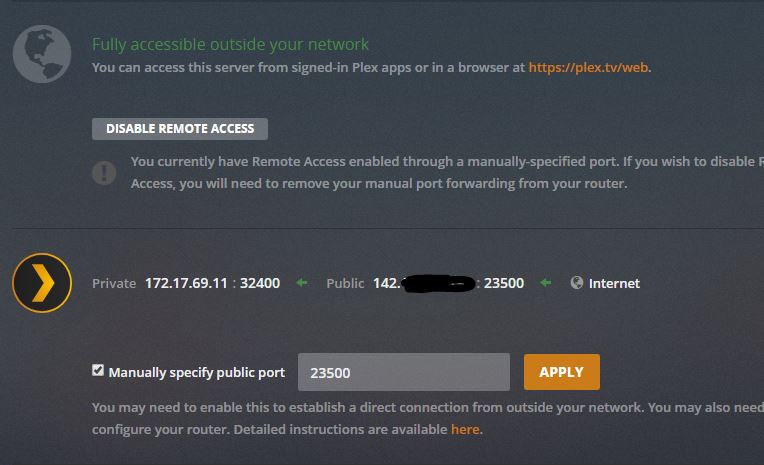Click the public port number 23500 text
This screenshot has width=764, height=465.
(504, 283)
